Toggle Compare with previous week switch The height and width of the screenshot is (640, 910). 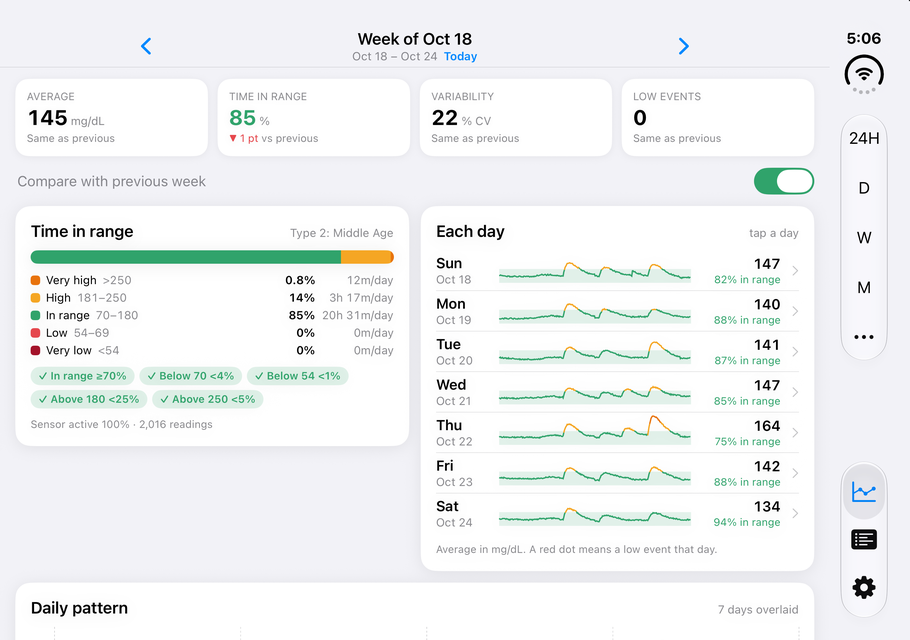tap(783, 181)
